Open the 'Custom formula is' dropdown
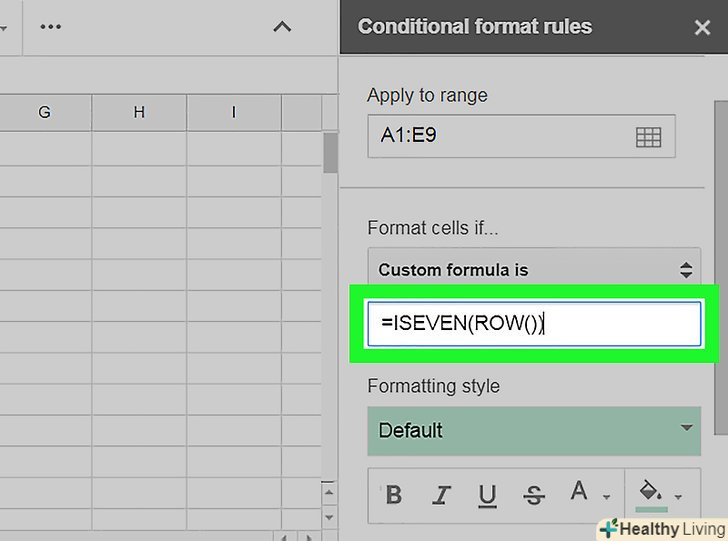 (x=534, y=270)
